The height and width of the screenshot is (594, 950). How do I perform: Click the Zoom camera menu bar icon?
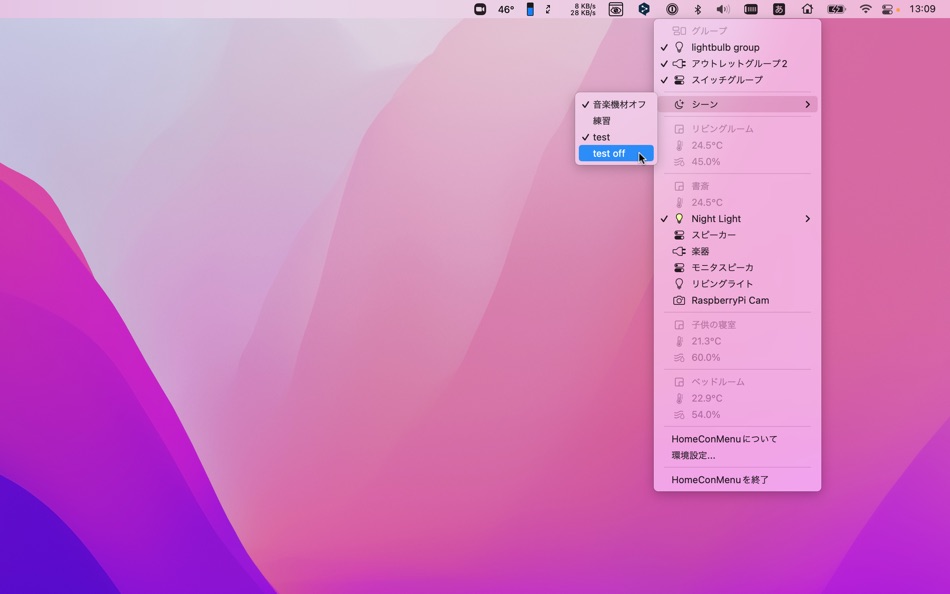coord(480,9)
